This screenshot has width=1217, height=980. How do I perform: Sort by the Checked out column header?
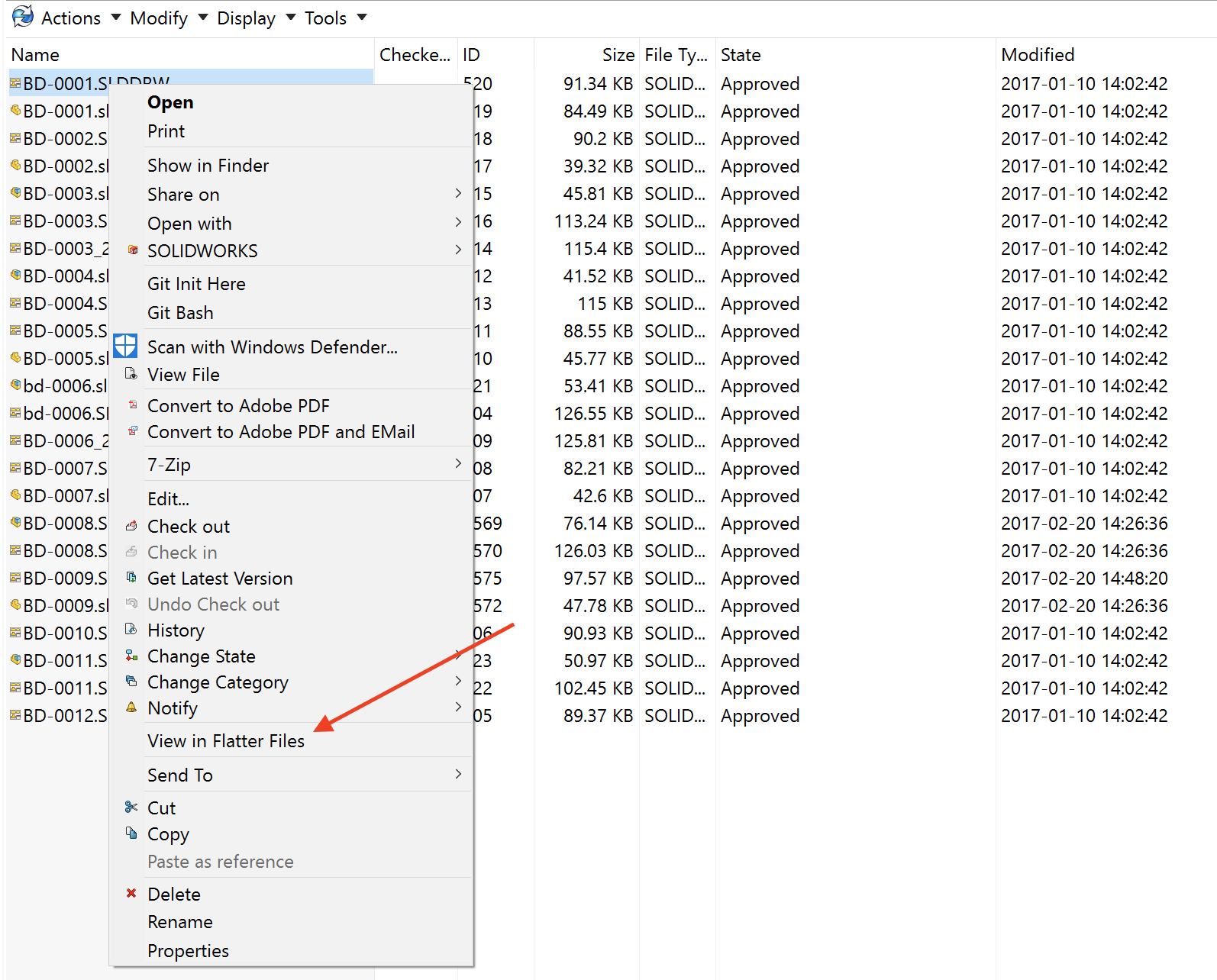(415, 55)
